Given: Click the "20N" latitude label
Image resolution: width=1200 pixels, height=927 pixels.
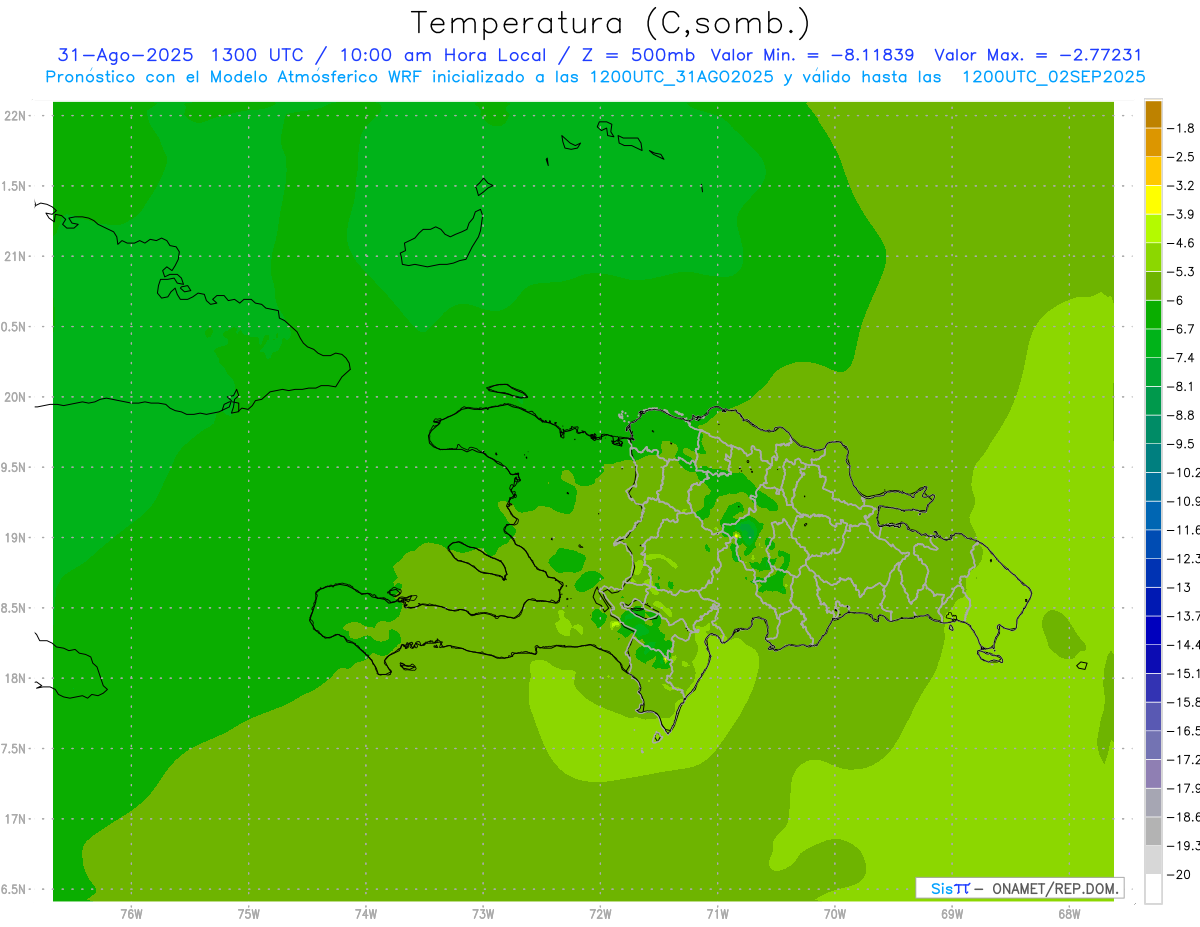Looking at the screenshot, I should (x=16, y=397).
